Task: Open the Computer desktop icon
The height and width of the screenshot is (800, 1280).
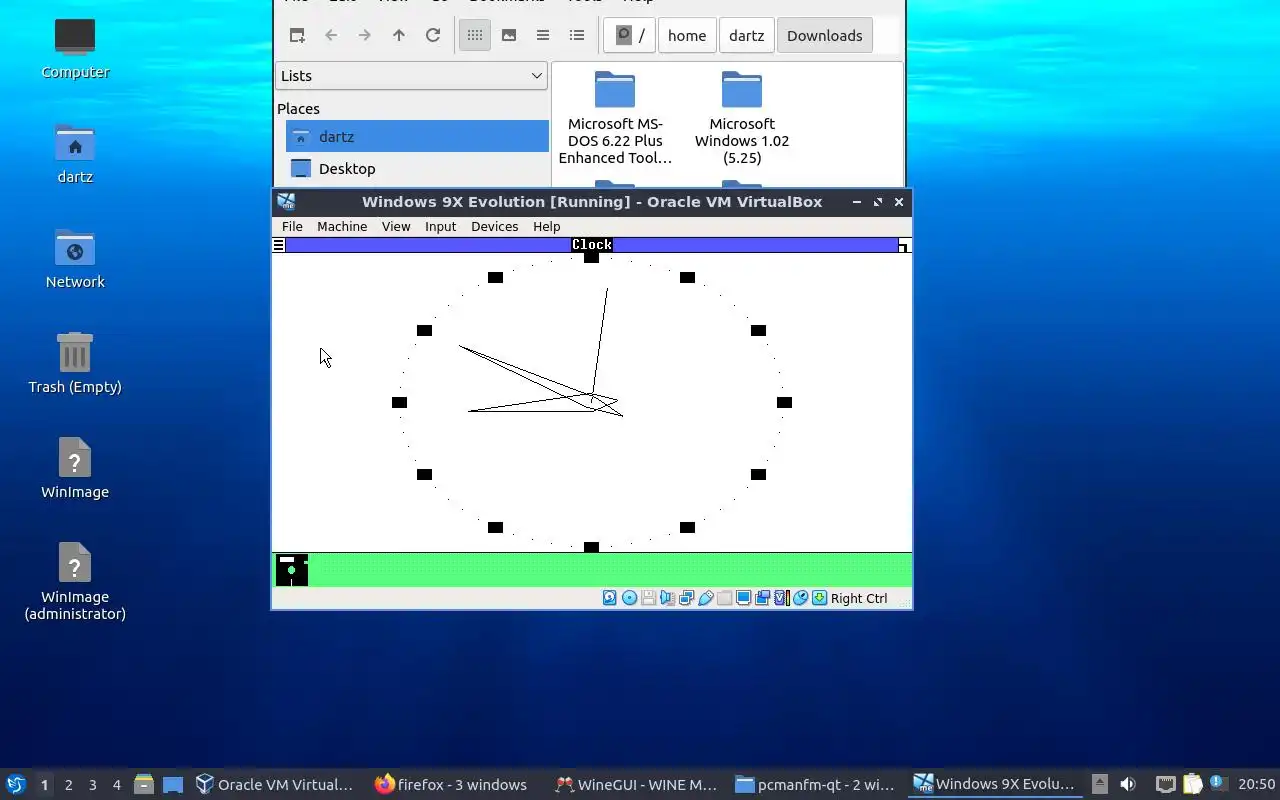Action: [x=75, y=47]
